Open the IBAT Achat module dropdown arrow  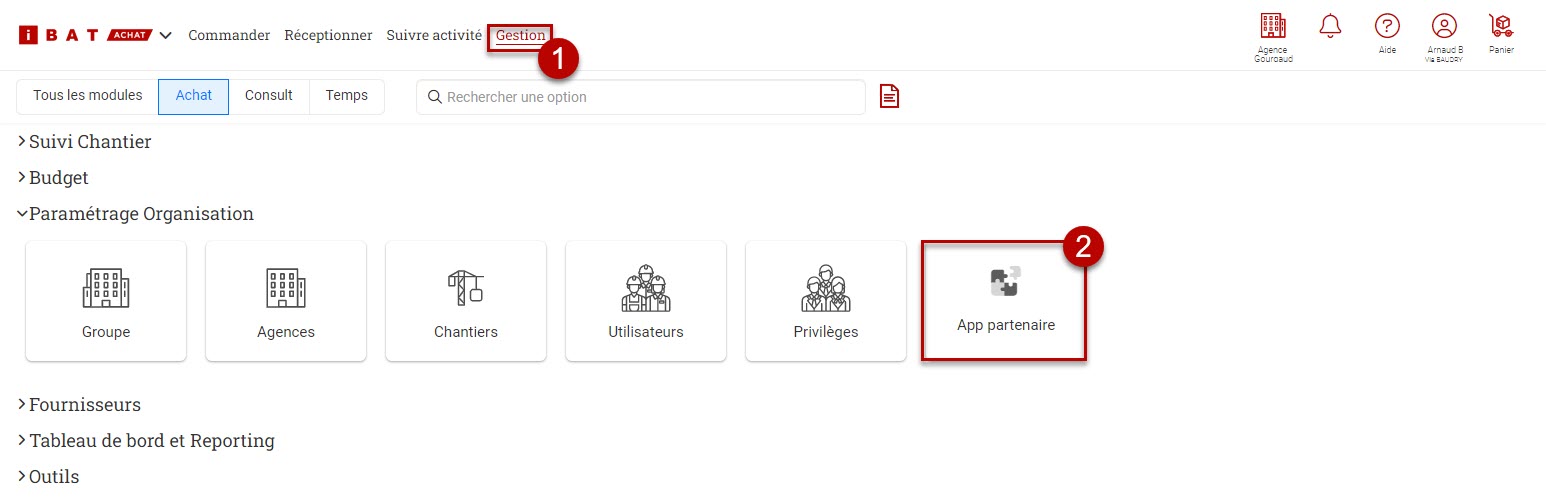point(166,36)
